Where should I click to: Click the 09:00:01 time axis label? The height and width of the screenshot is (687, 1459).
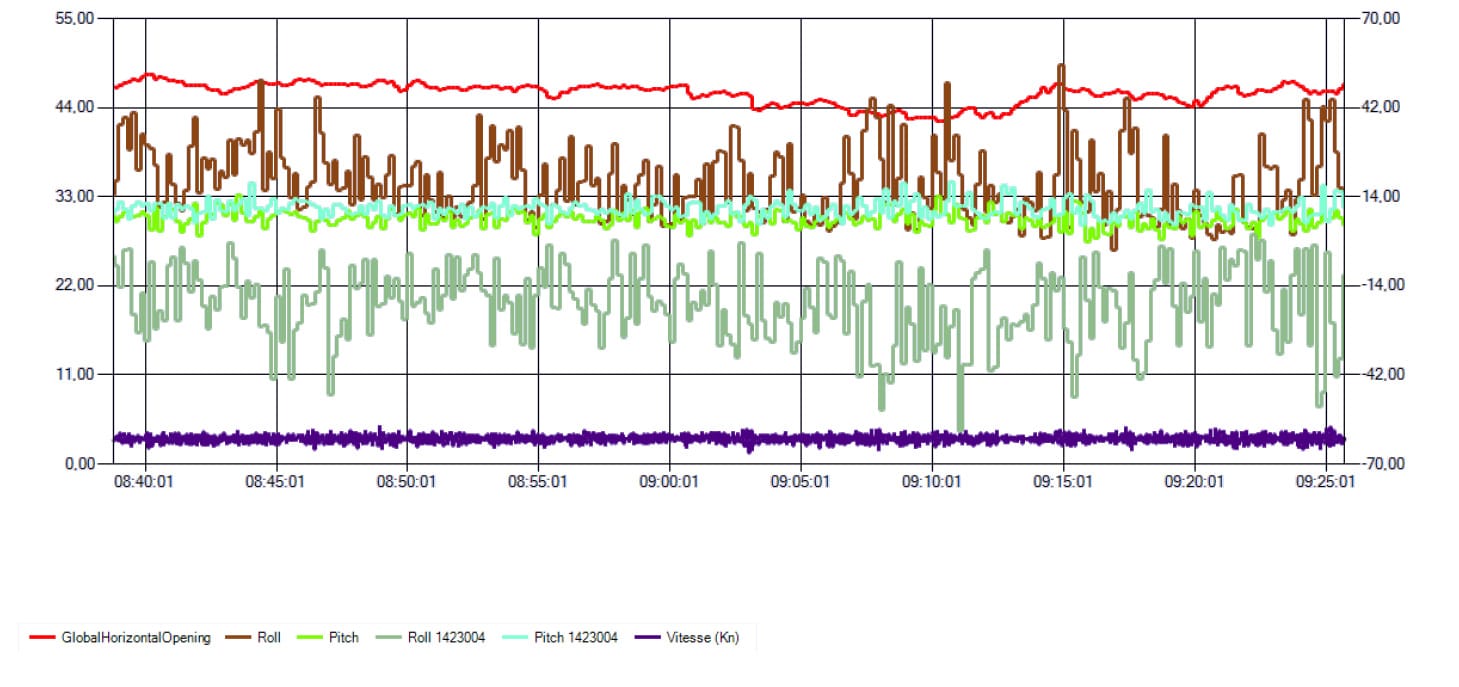pyautogui.click(x=669, y=481)
